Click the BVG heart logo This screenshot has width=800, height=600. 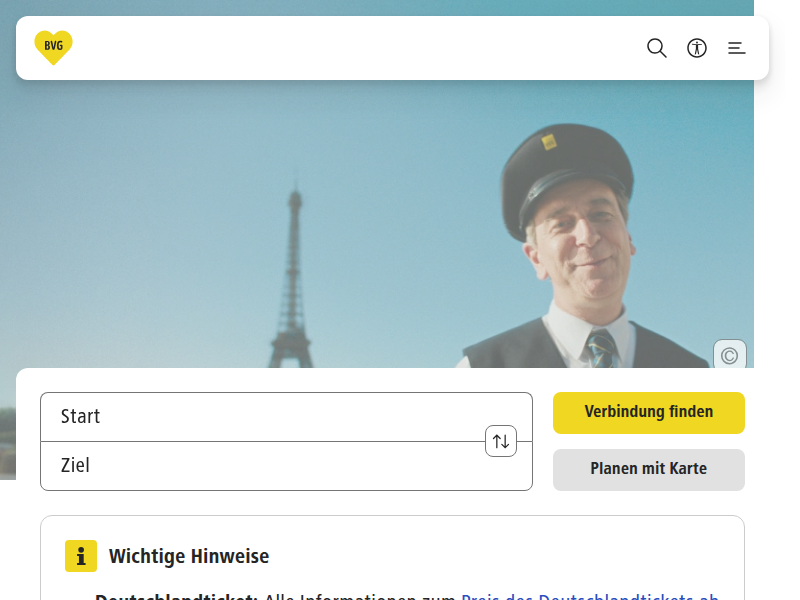(54, 47)
